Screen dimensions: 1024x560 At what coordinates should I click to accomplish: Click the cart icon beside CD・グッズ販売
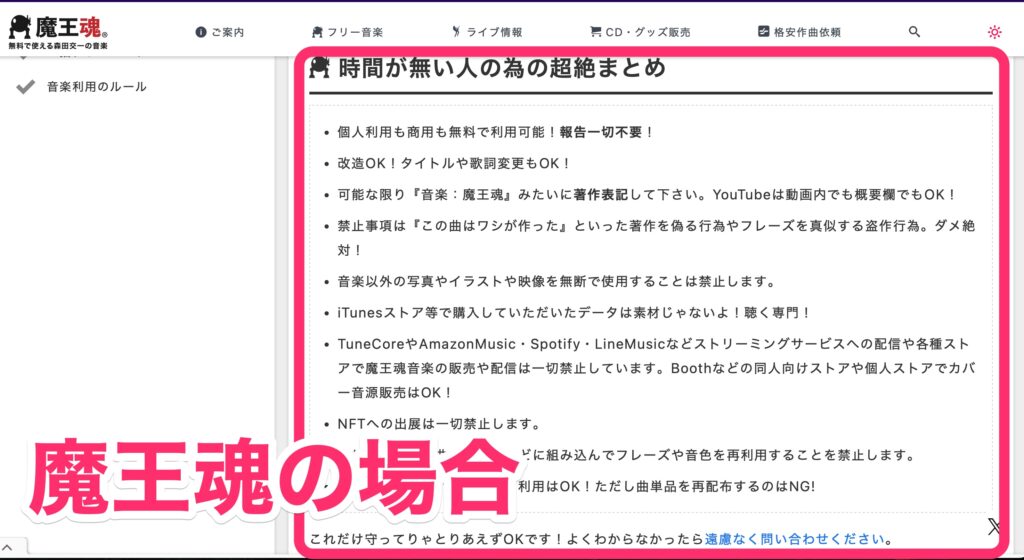(x=595, y=31)
